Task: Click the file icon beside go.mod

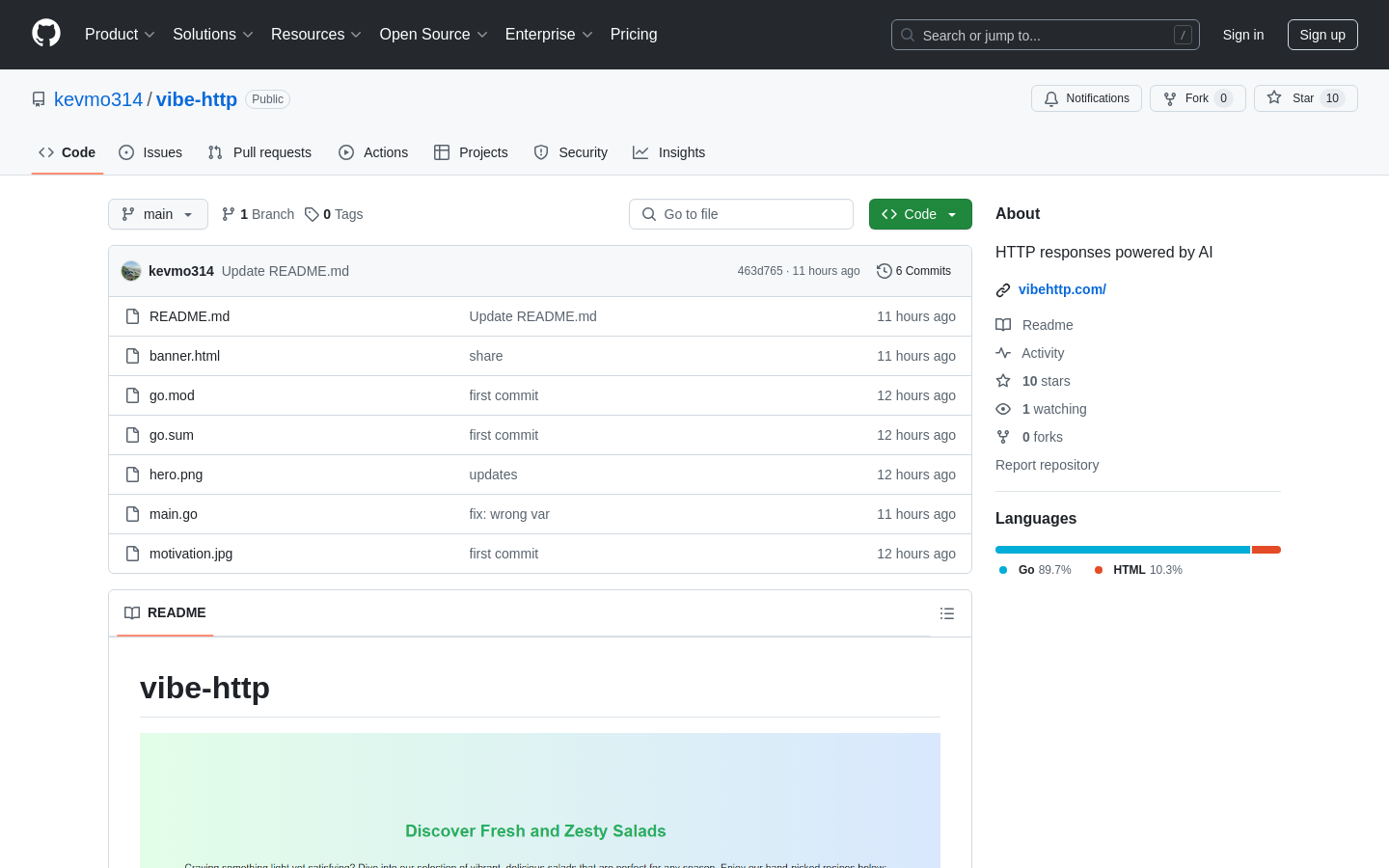Action: (x=133, y=395)
